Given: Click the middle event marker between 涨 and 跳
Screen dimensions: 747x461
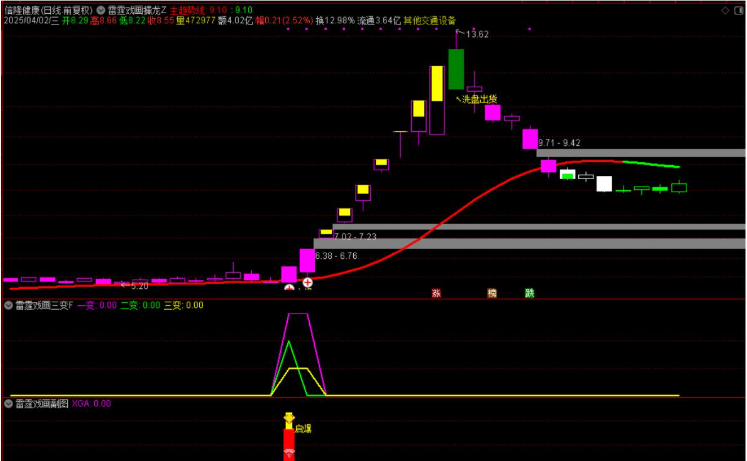Looking at the screenshot, I should click(x=492, y=293).
